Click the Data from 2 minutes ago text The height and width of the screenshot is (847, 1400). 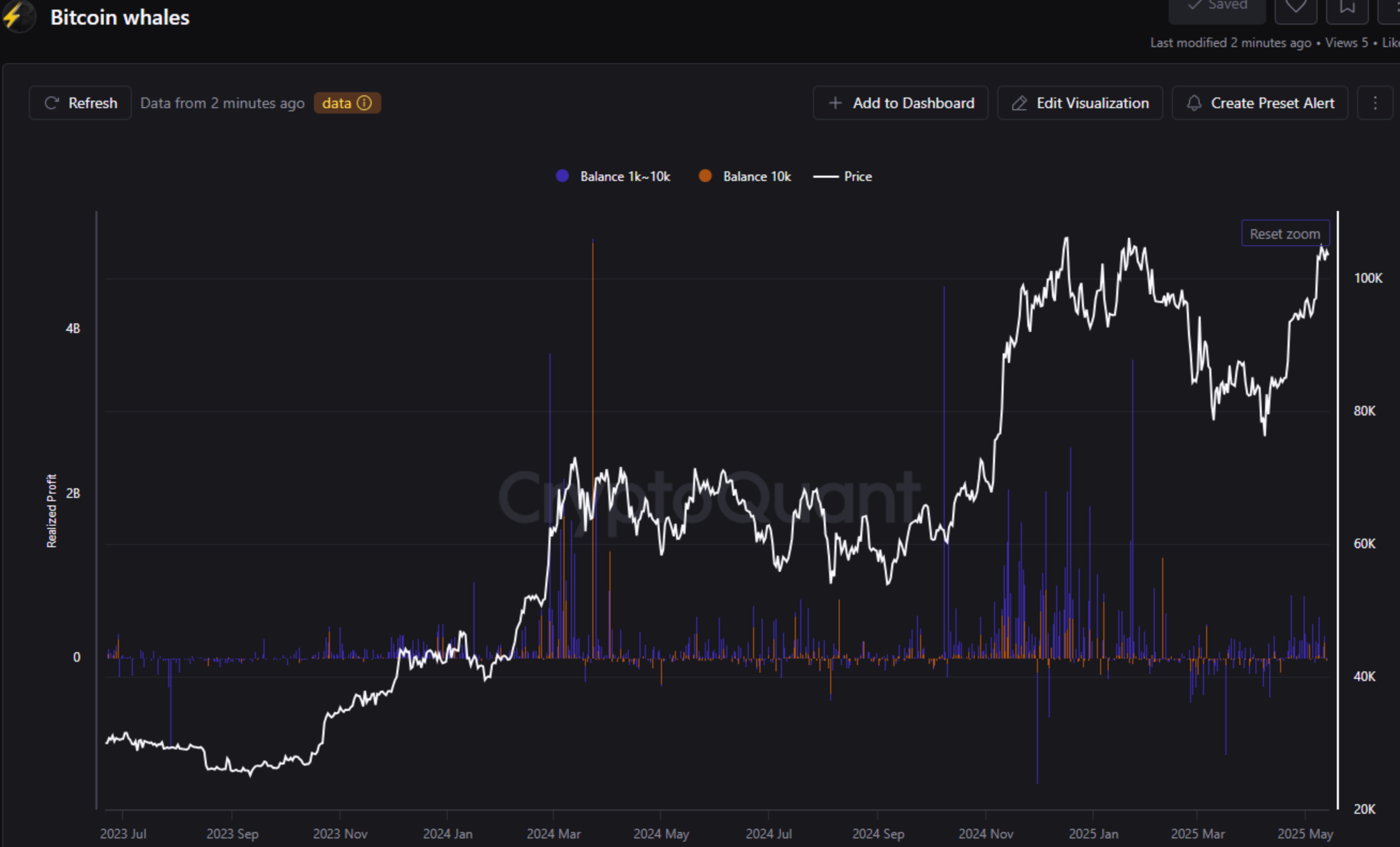coord(222,103)
